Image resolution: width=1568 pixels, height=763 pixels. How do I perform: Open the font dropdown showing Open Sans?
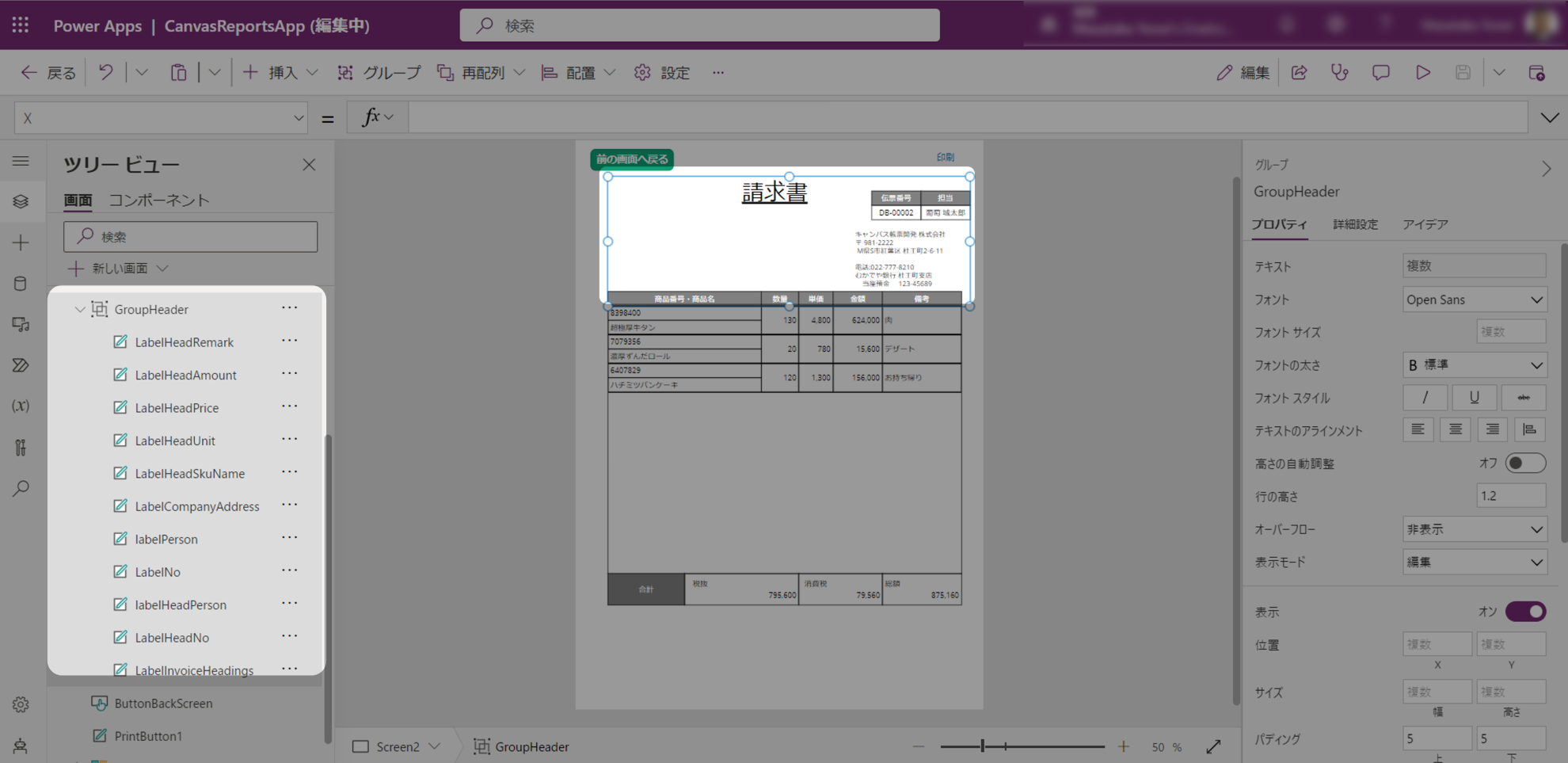click(x=1474, y=299)
